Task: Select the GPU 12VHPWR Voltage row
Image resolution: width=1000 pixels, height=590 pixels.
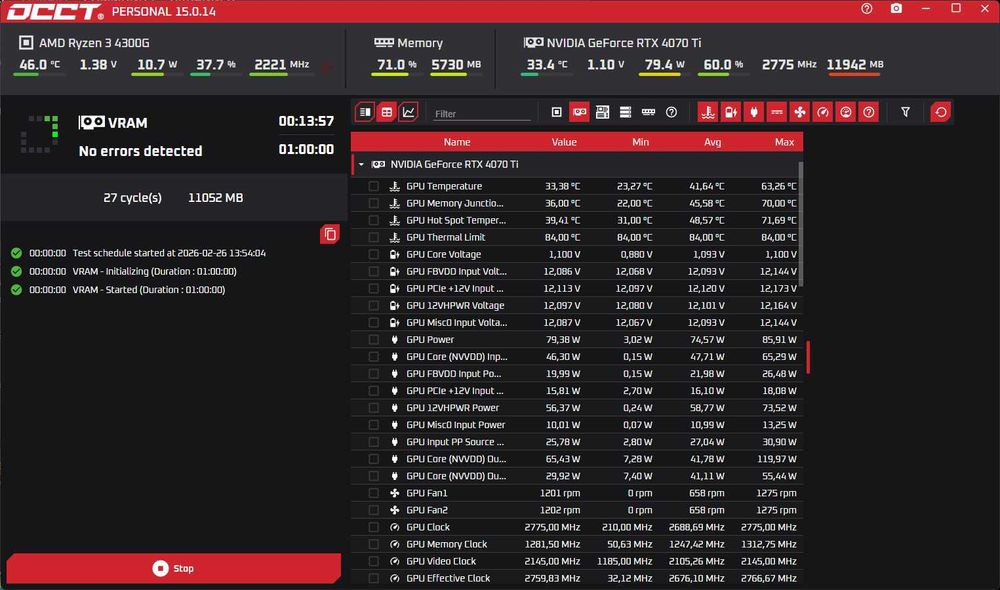Action: click(577, 306)
